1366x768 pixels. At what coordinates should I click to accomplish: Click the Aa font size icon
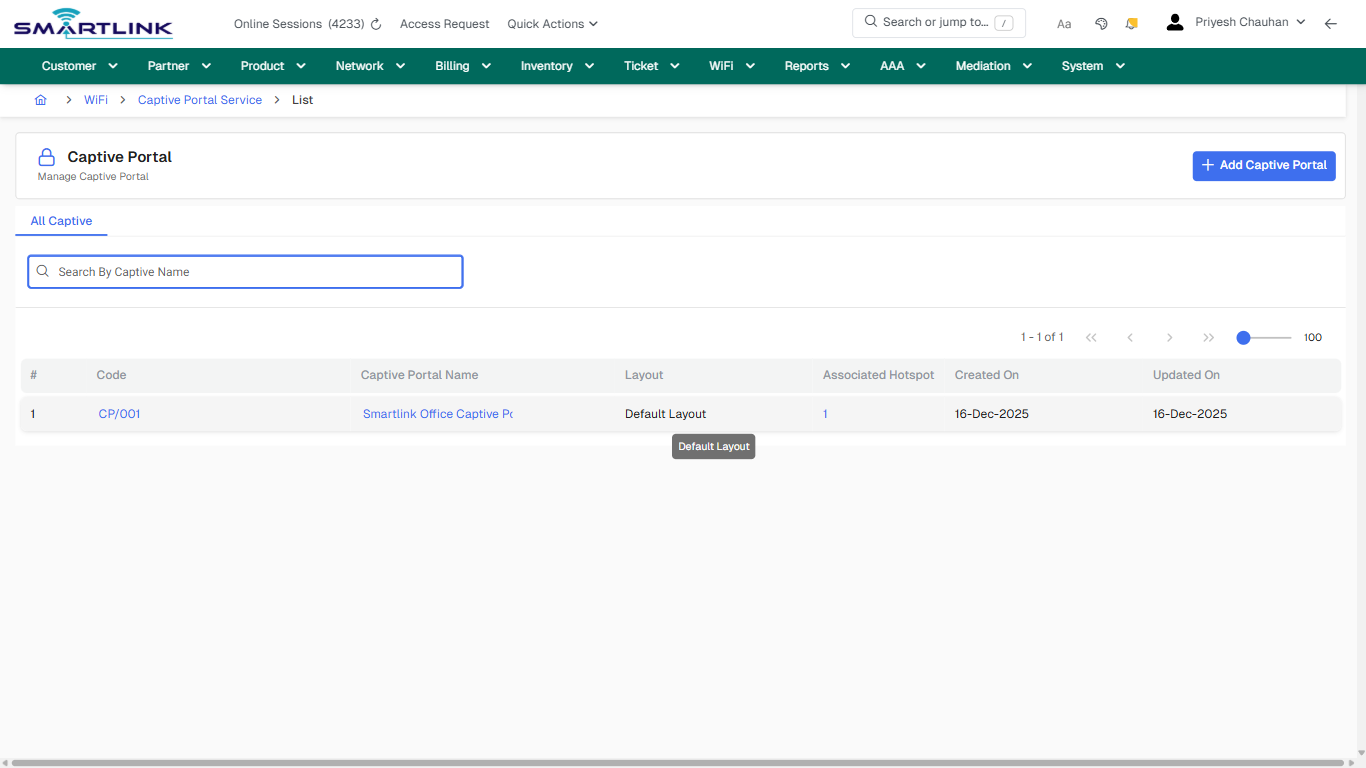click(1064, 23)
